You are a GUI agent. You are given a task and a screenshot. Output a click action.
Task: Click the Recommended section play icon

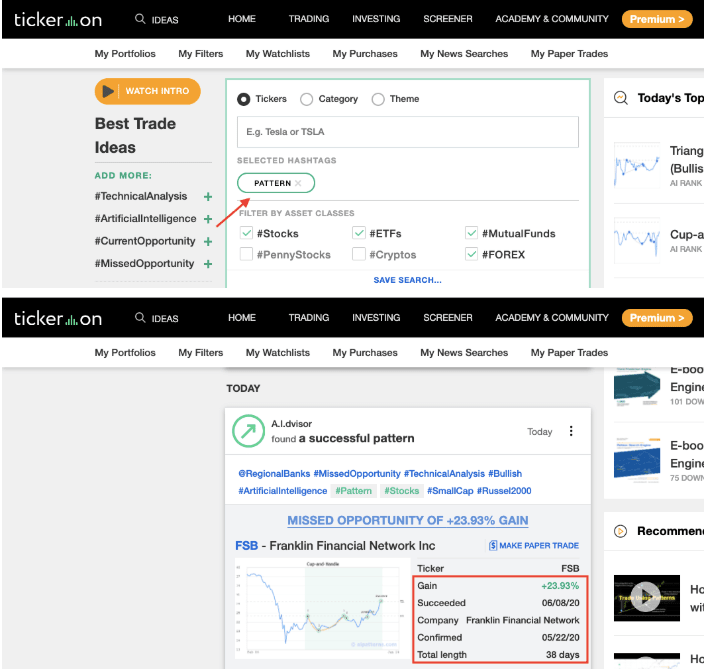pos(621,531)
